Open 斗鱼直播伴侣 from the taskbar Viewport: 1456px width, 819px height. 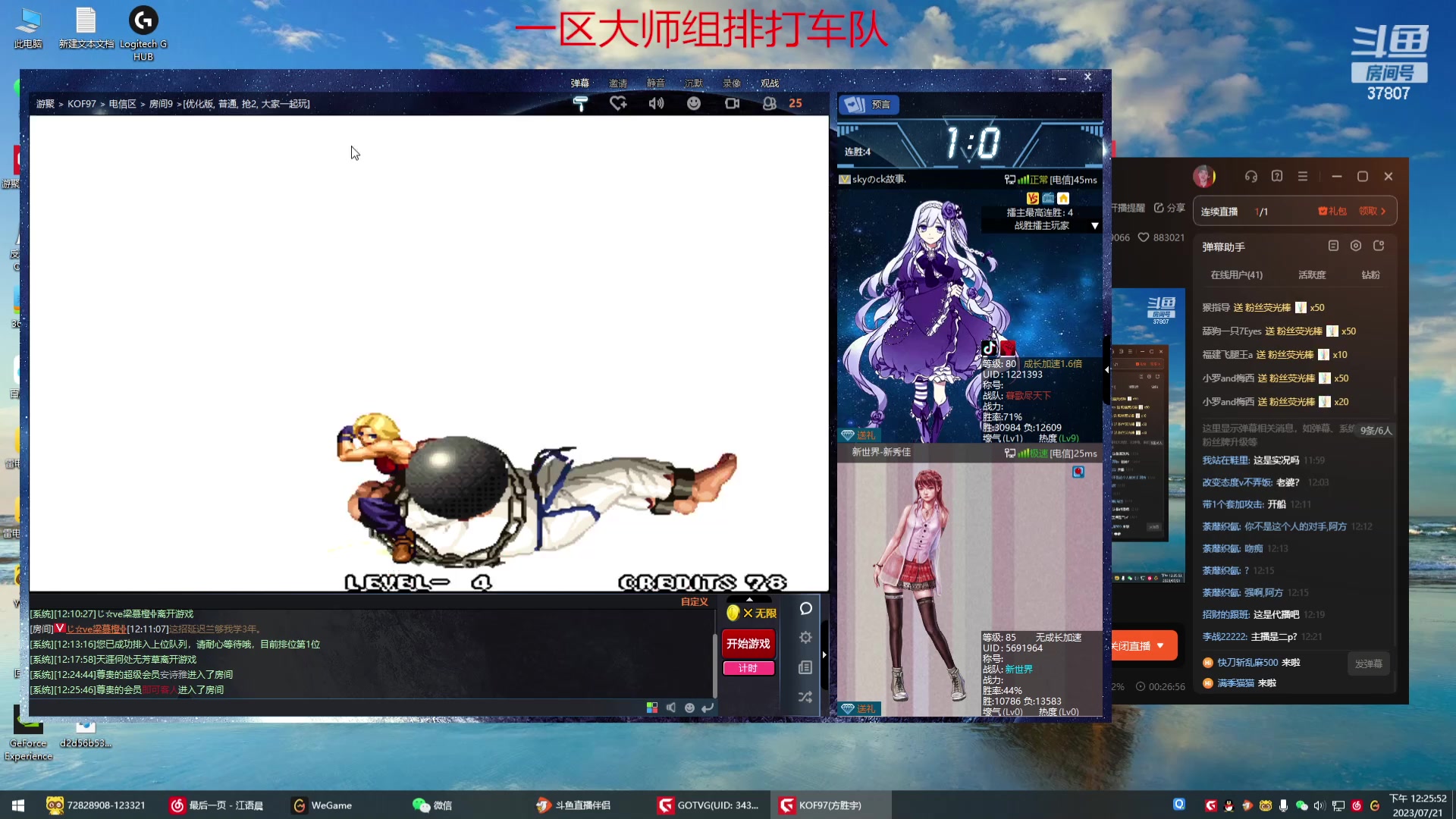pyautogui.click(x=574, y=805)
